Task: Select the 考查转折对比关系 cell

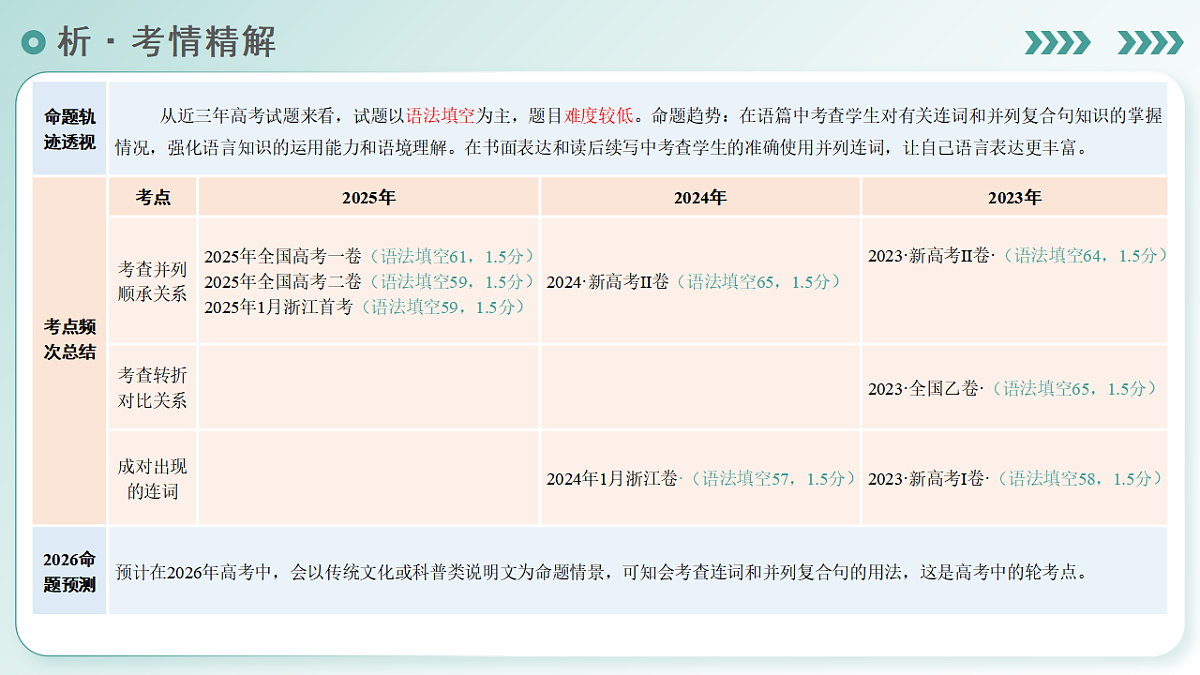Action: pos(153,388)
